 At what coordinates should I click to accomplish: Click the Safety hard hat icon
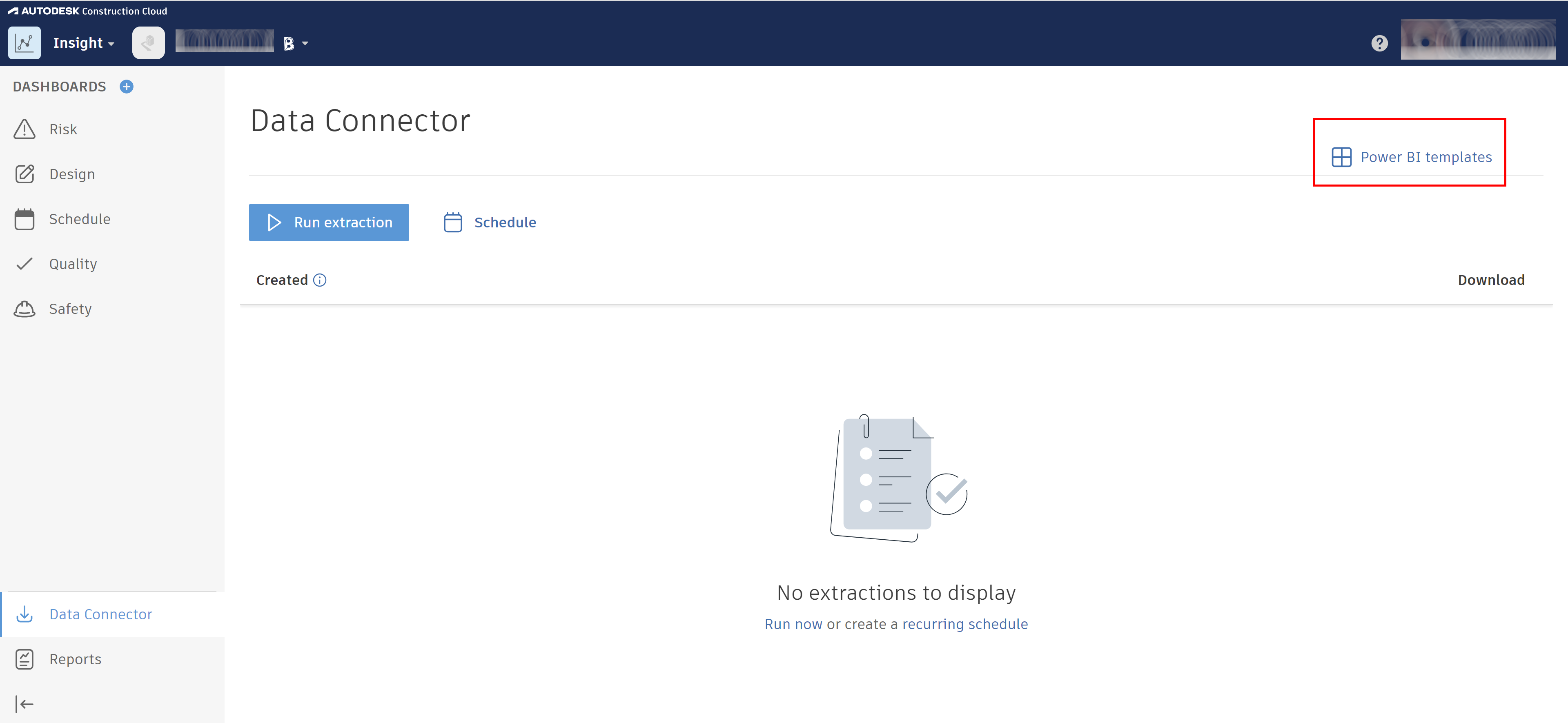pos(24,309)
